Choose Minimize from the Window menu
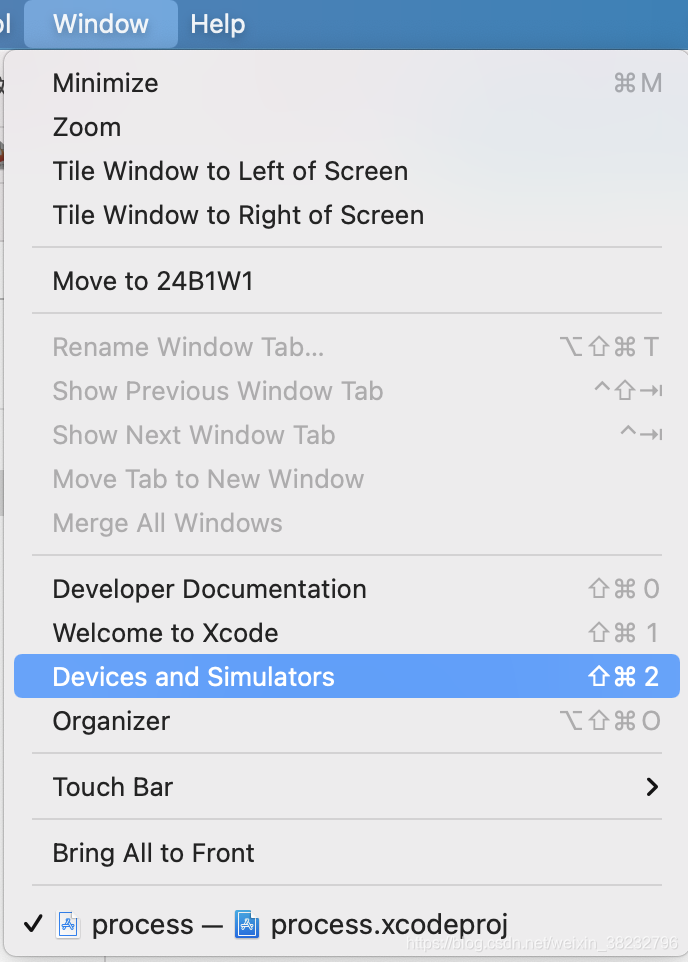The image size is (688, 962). pyautogui.click(x=347, y=83)
